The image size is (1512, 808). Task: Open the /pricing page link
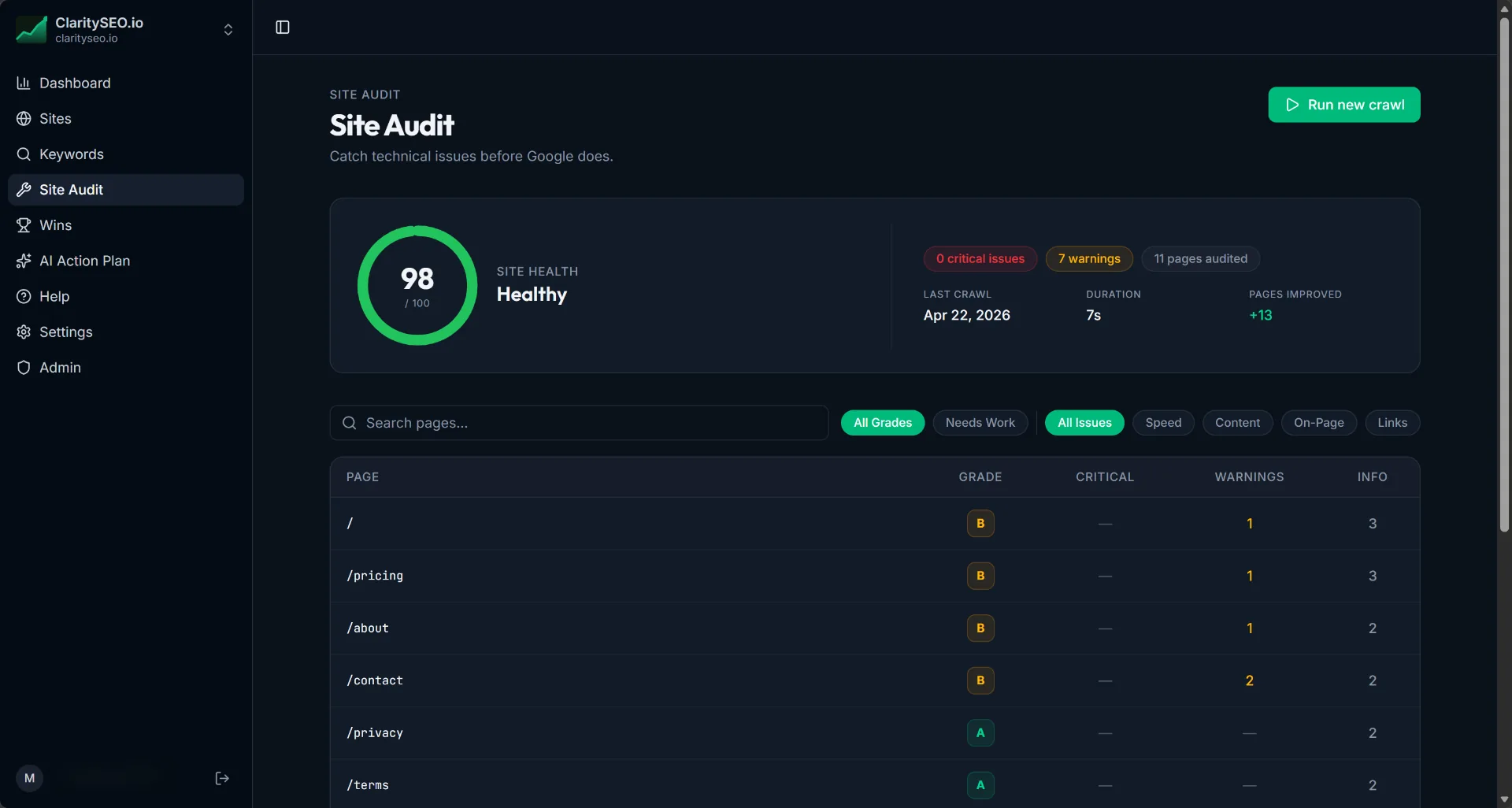click(375, 576)
